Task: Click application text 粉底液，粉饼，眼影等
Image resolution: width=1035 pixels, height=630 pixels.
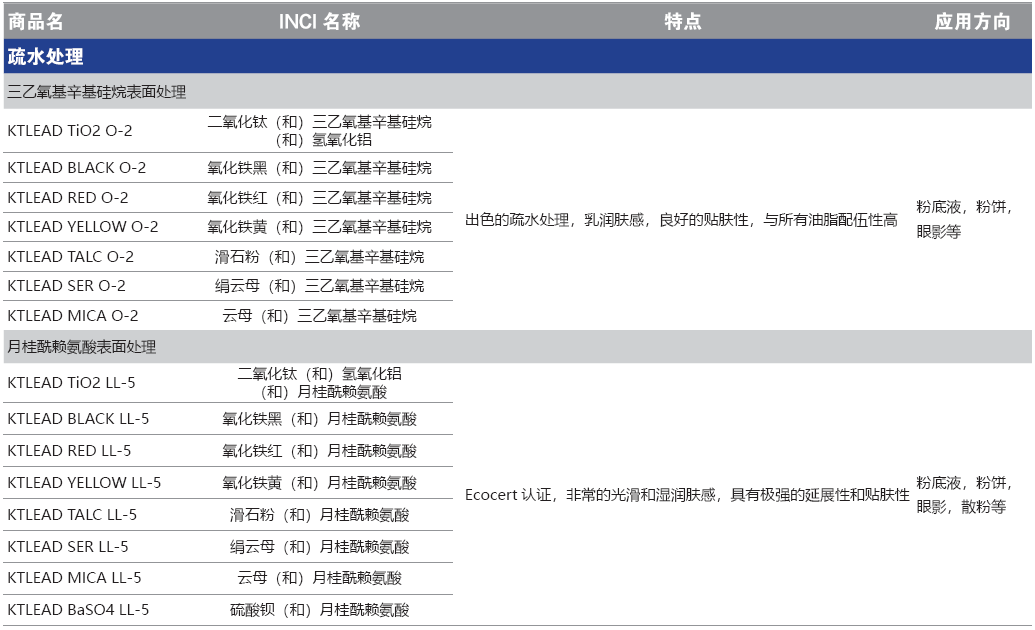Action: click(964, 219)
